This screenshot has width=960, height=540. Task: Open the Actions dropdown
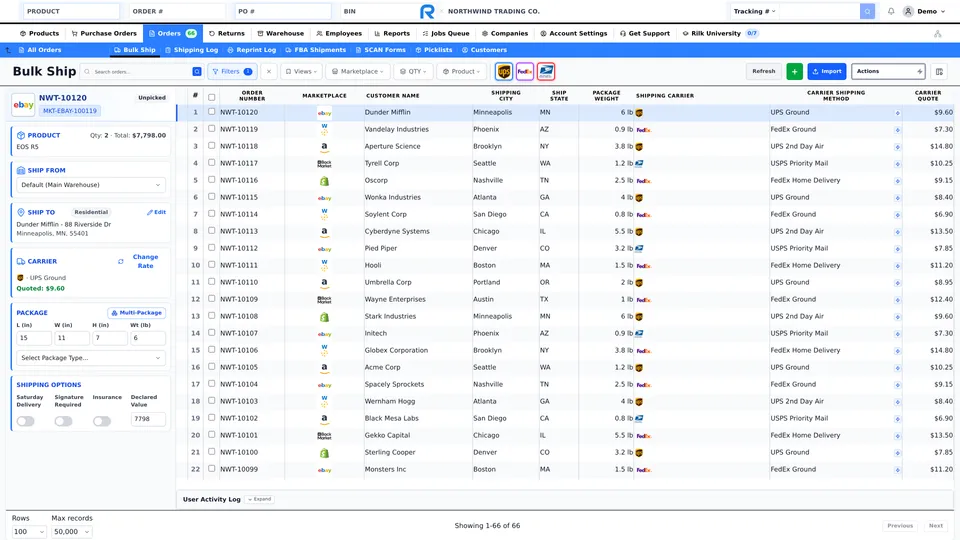(x=888, y=72)
